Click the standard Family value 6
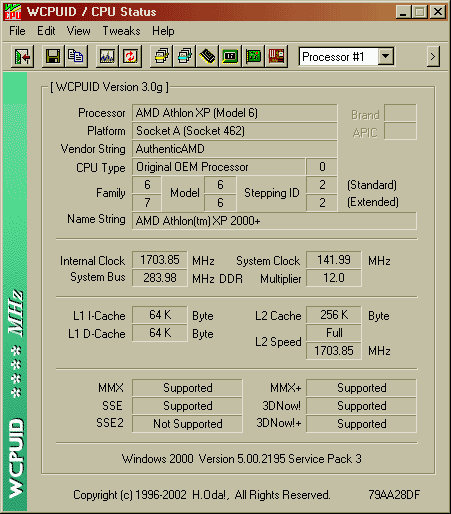The width and height of the screenshot is (451, 514). [x=147, y=185]
